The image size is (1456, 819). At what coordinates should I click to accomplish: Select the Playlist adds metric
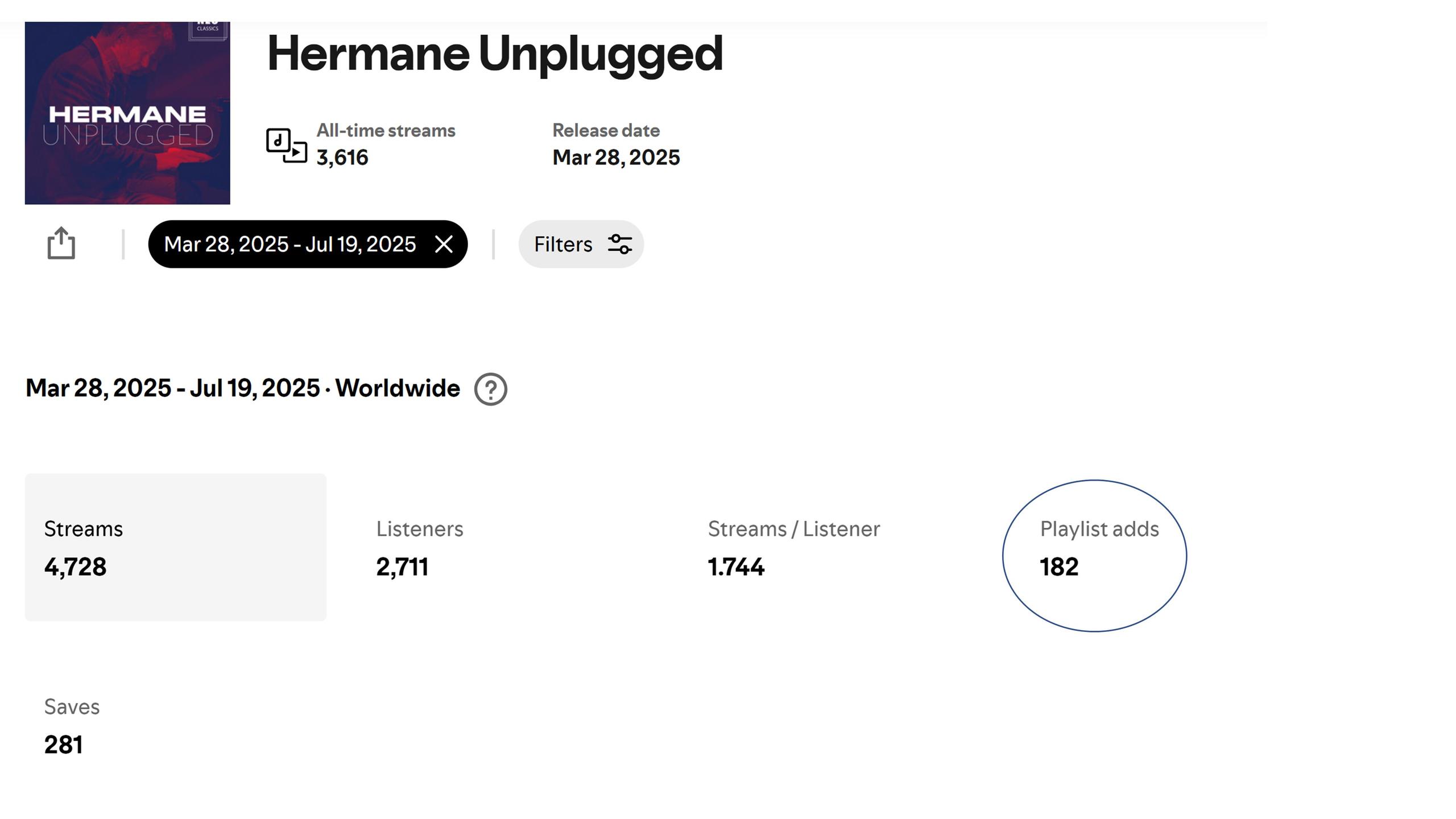(1099, 547)
